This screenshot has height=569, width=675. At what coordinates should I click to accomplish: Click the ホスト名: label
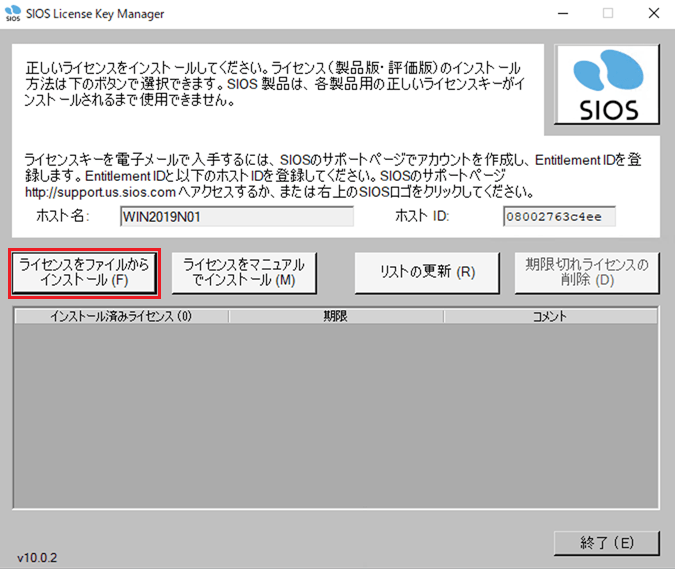click(63, 216)
